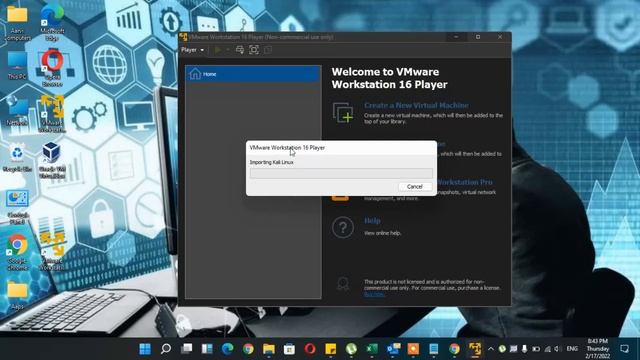Viewport: 640px width, 360px height.
Task: Open Sticky Notes from the taskbar
Action: 331,349
